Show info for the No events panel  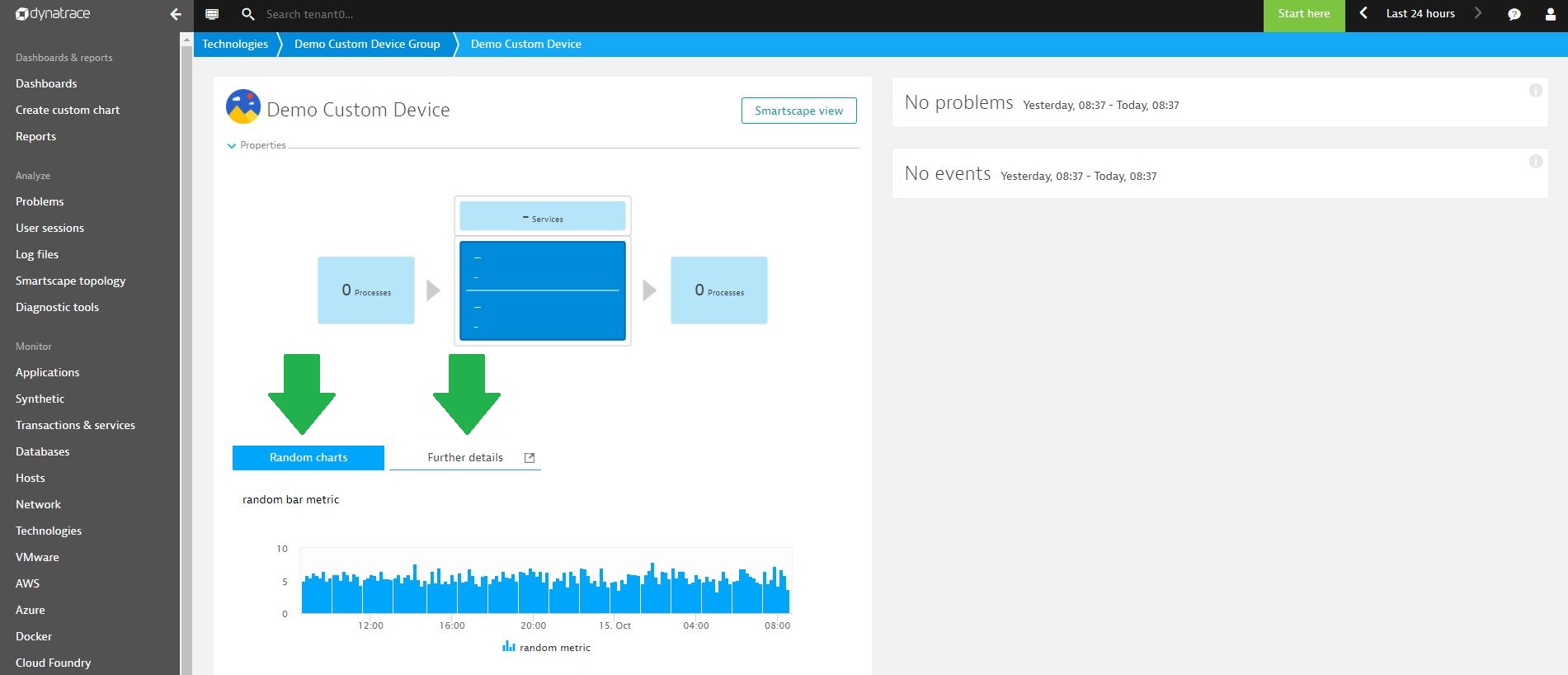1536,162
